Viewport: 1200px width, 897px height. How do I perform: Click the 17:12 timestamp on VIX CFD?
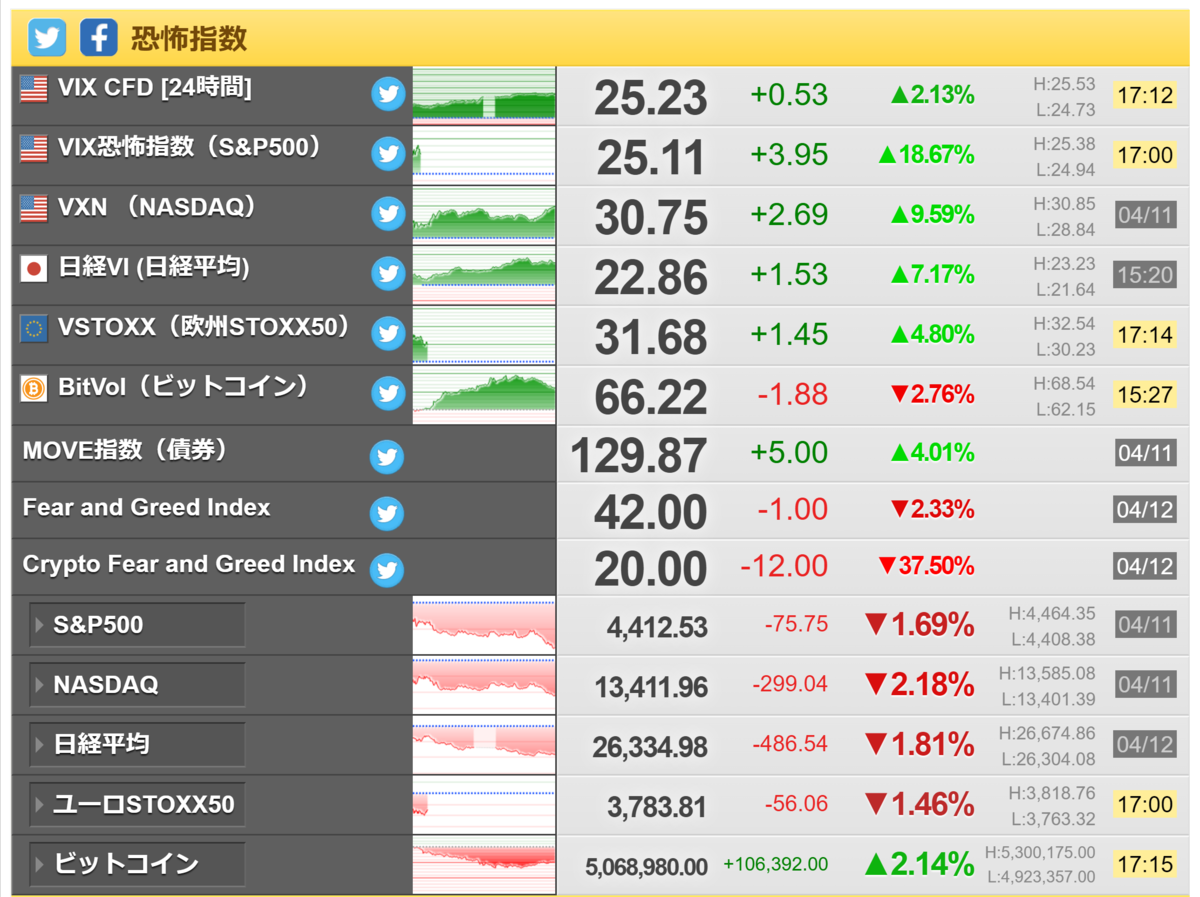pyautogui.click(x=1144, y=95)
